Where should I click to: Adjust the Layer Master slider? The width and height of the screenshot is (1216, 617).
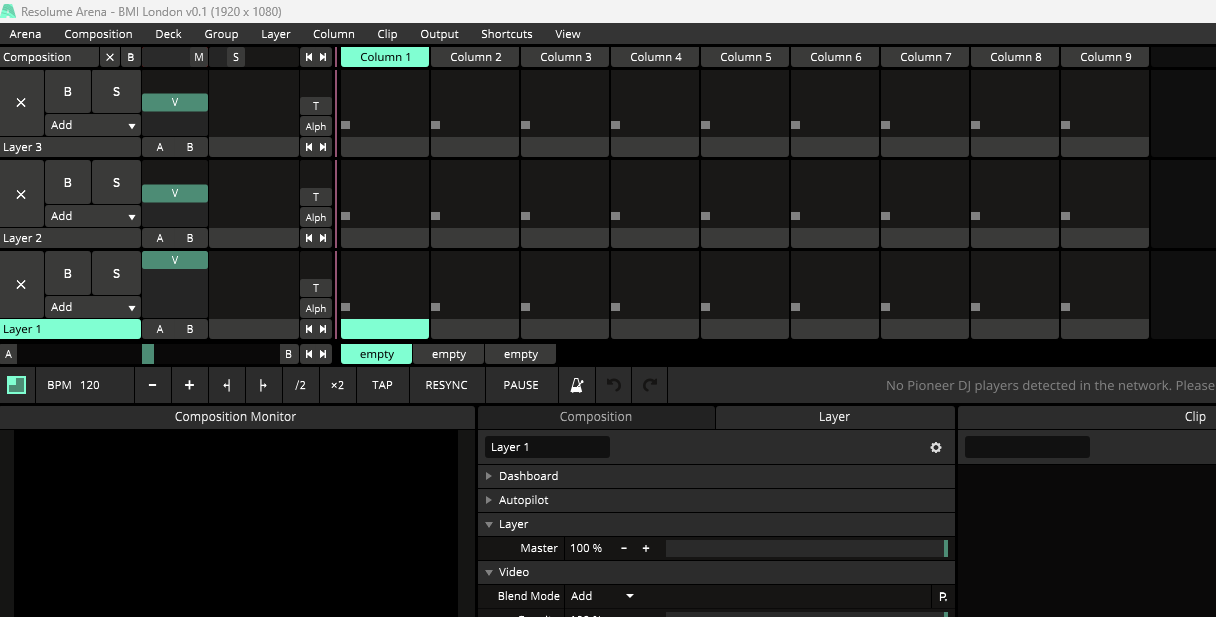pos(805,548)
